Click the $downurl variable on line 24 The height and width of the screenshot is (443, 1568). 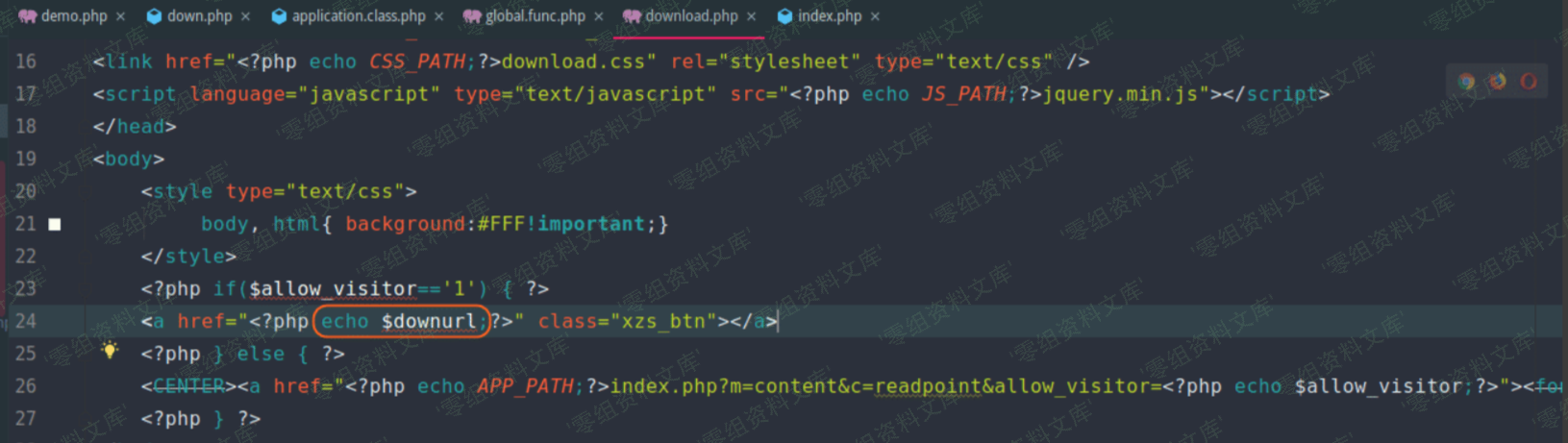(x=429, y=321)
